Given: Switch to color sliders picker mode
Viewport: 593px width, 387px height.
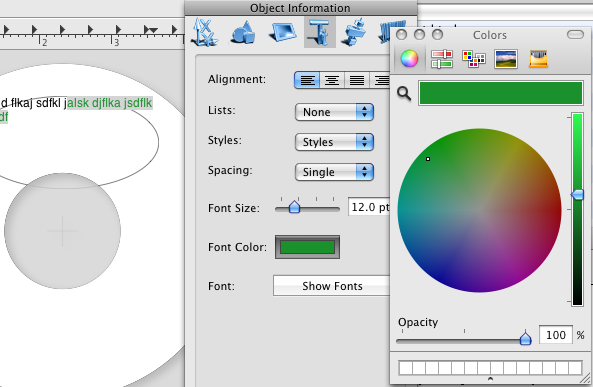Looking at the screenshot, I should pyautogui.click(x=441, y=59).
